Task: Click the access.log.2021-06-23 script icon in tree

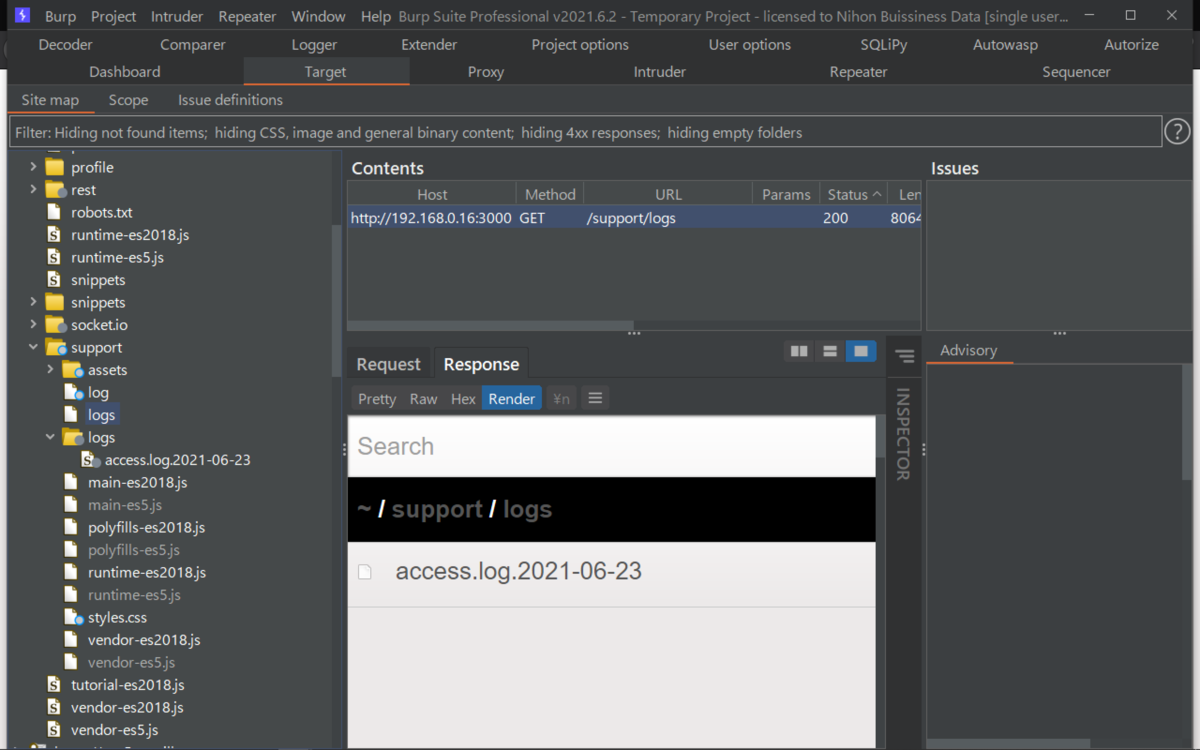Action: pyautogui.click(x=90, y=460)
